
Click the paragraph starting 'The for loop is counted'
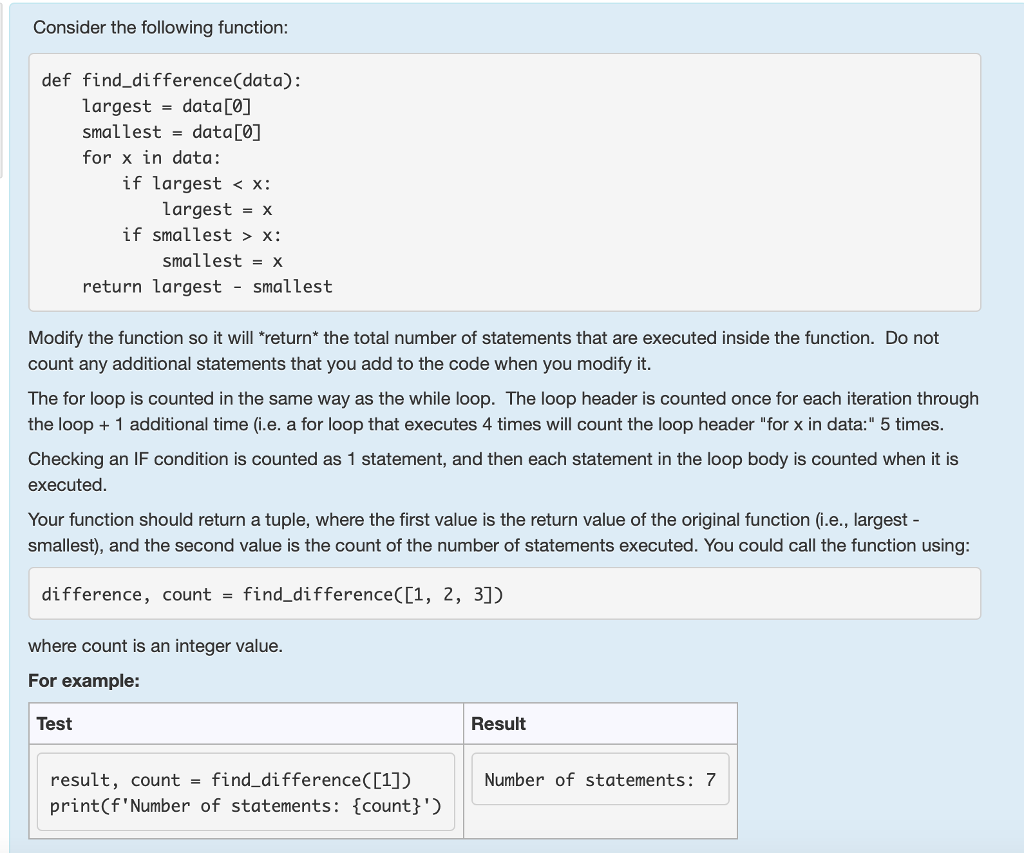point(503,411)
